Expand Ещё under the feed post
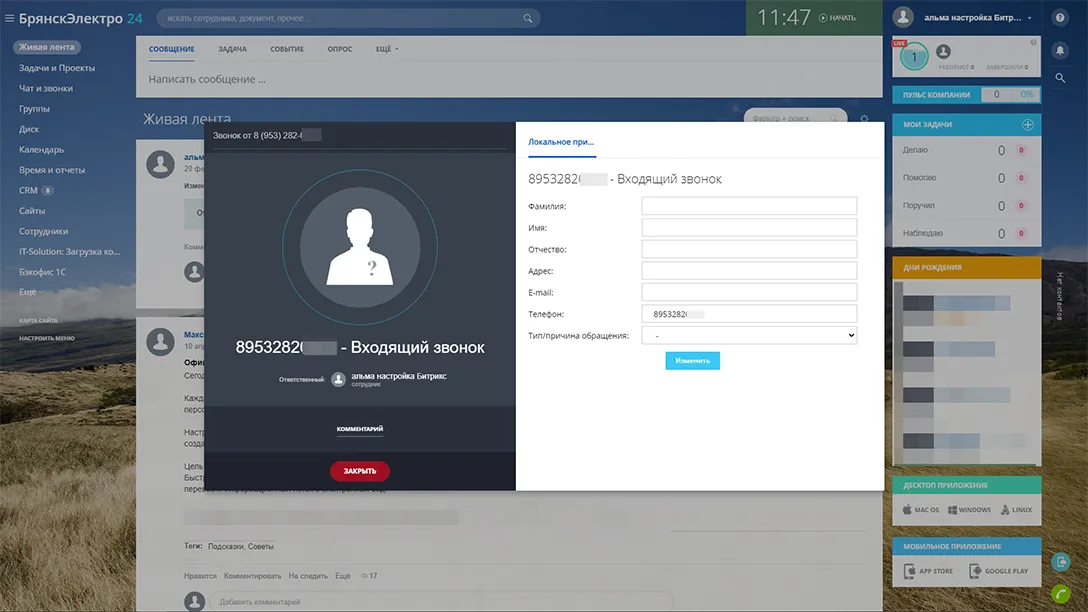Screen dimensions: 1088x612 click(343, 576)
